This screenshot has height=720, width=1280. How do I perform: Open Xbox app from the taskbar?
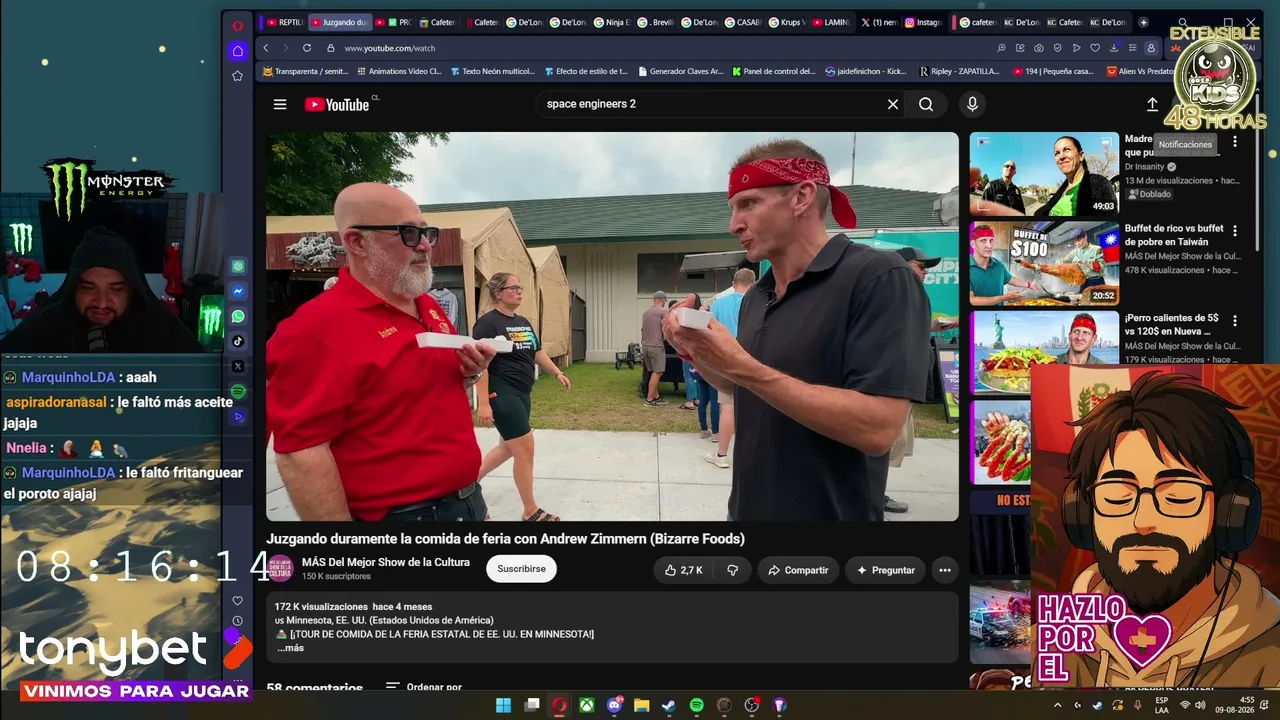(x=587, y=705)
